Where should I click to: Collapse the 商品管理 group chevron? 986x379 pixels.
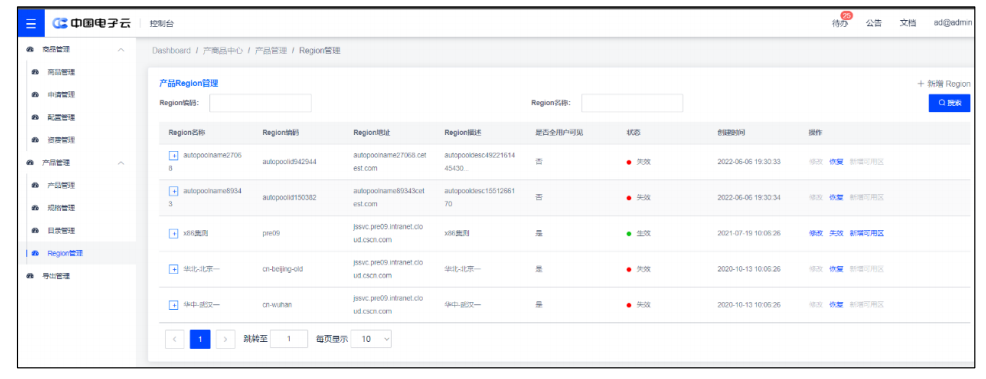(x=121, y=50)
